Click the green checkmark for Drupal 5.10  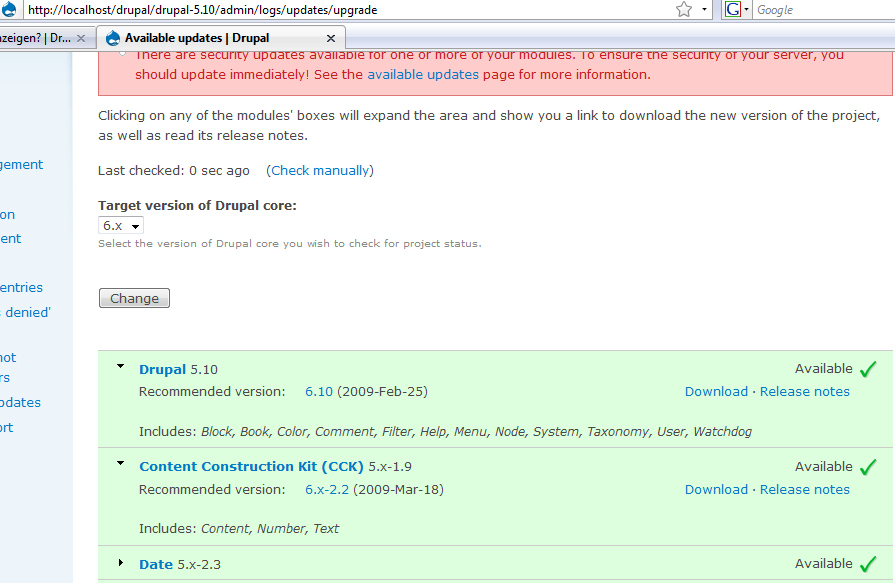tap(867, 369)
